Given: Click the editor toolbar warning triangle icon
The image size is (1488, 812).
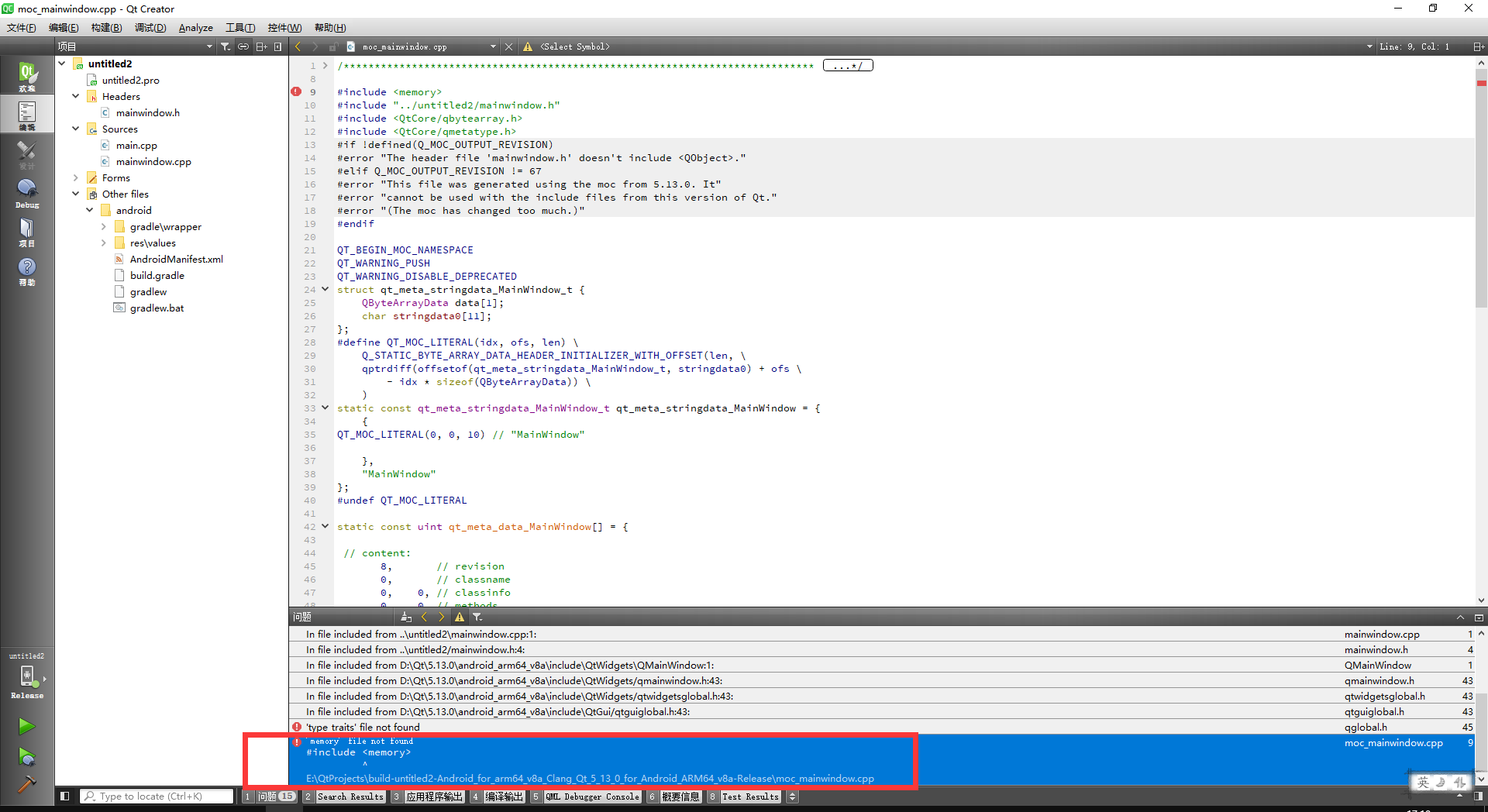Looking at the screenshot, I should coord(528,46).
